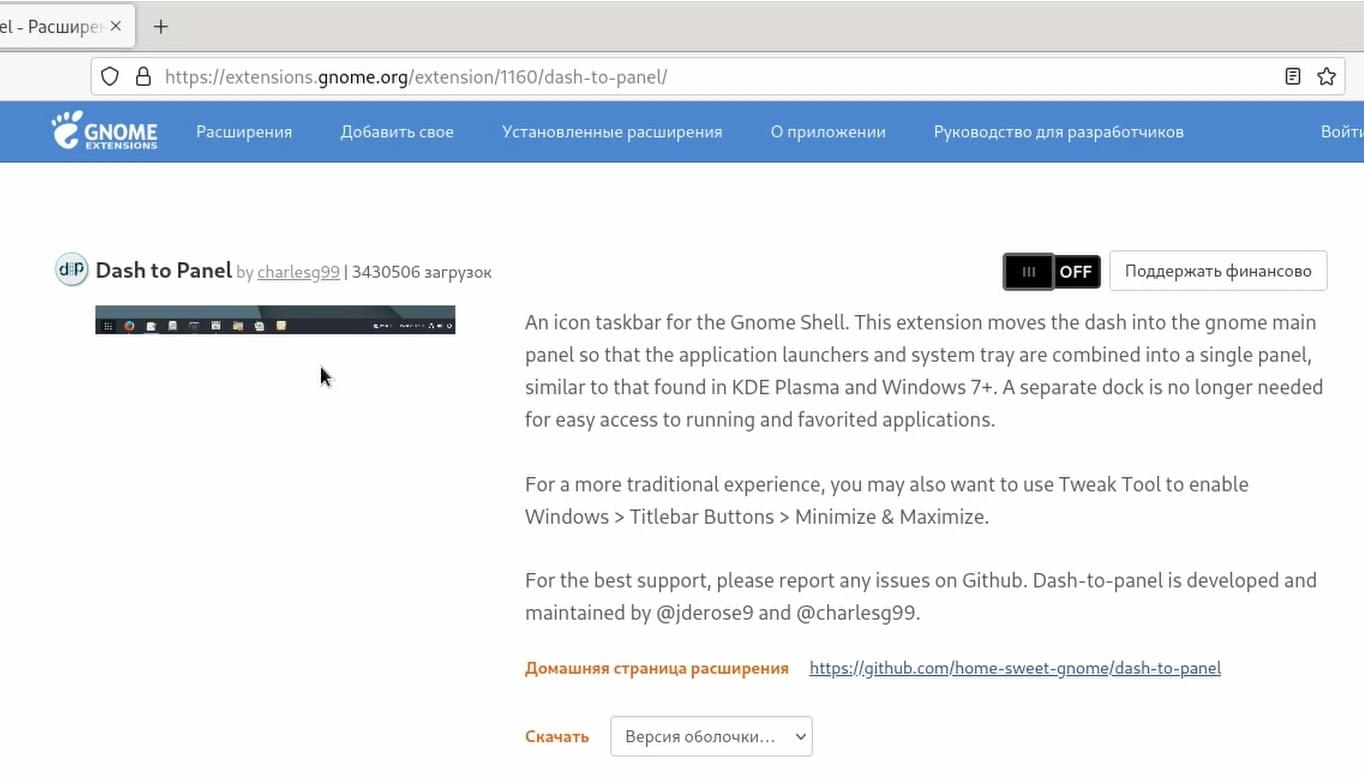Click Поддержать финансово button
The height and width of the screenshot is (778, 1364).
point(1218,271)
